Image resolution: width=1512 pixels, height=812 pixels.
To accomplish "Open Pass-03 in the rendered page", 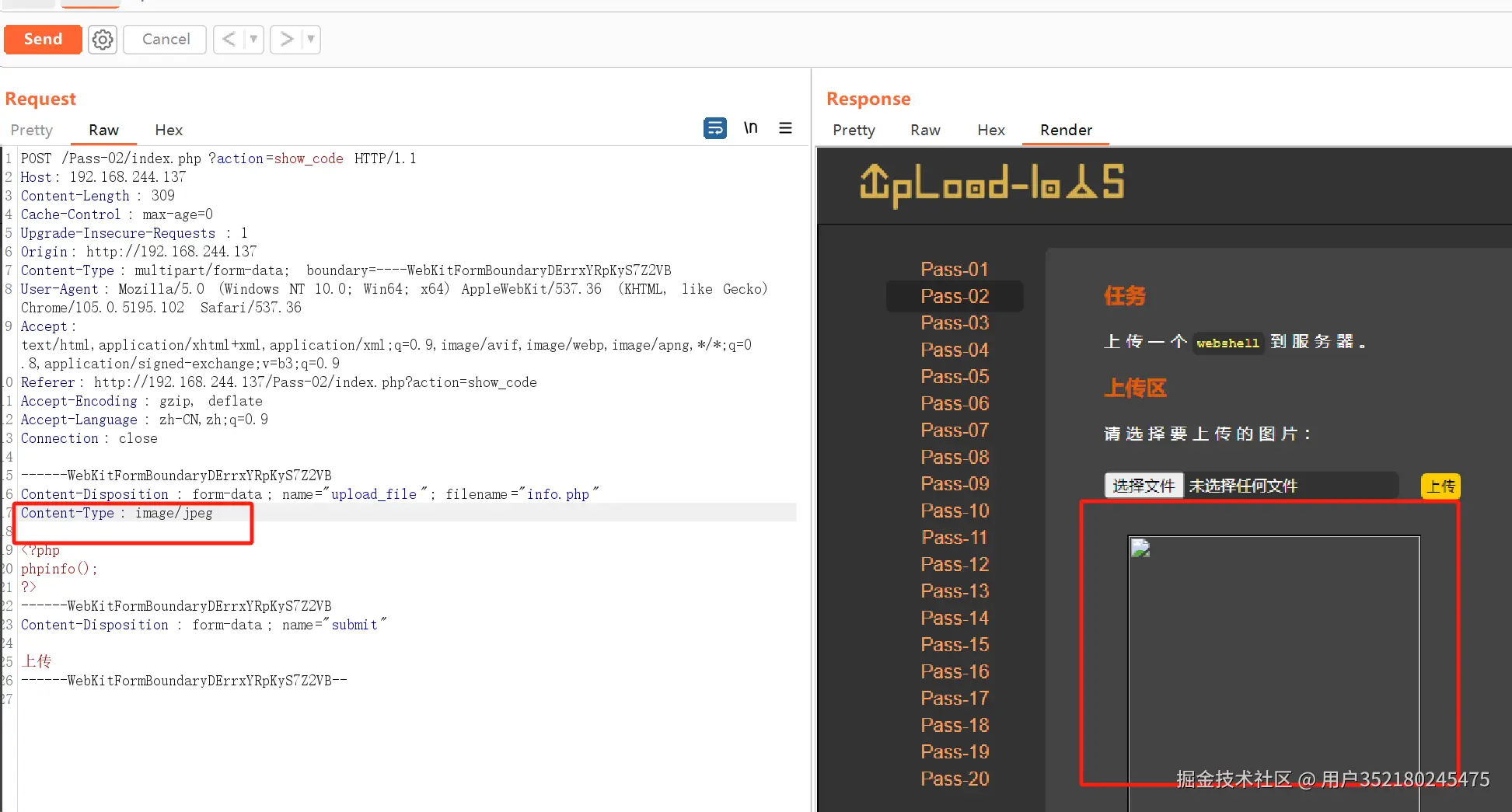I will click(955, 322).
